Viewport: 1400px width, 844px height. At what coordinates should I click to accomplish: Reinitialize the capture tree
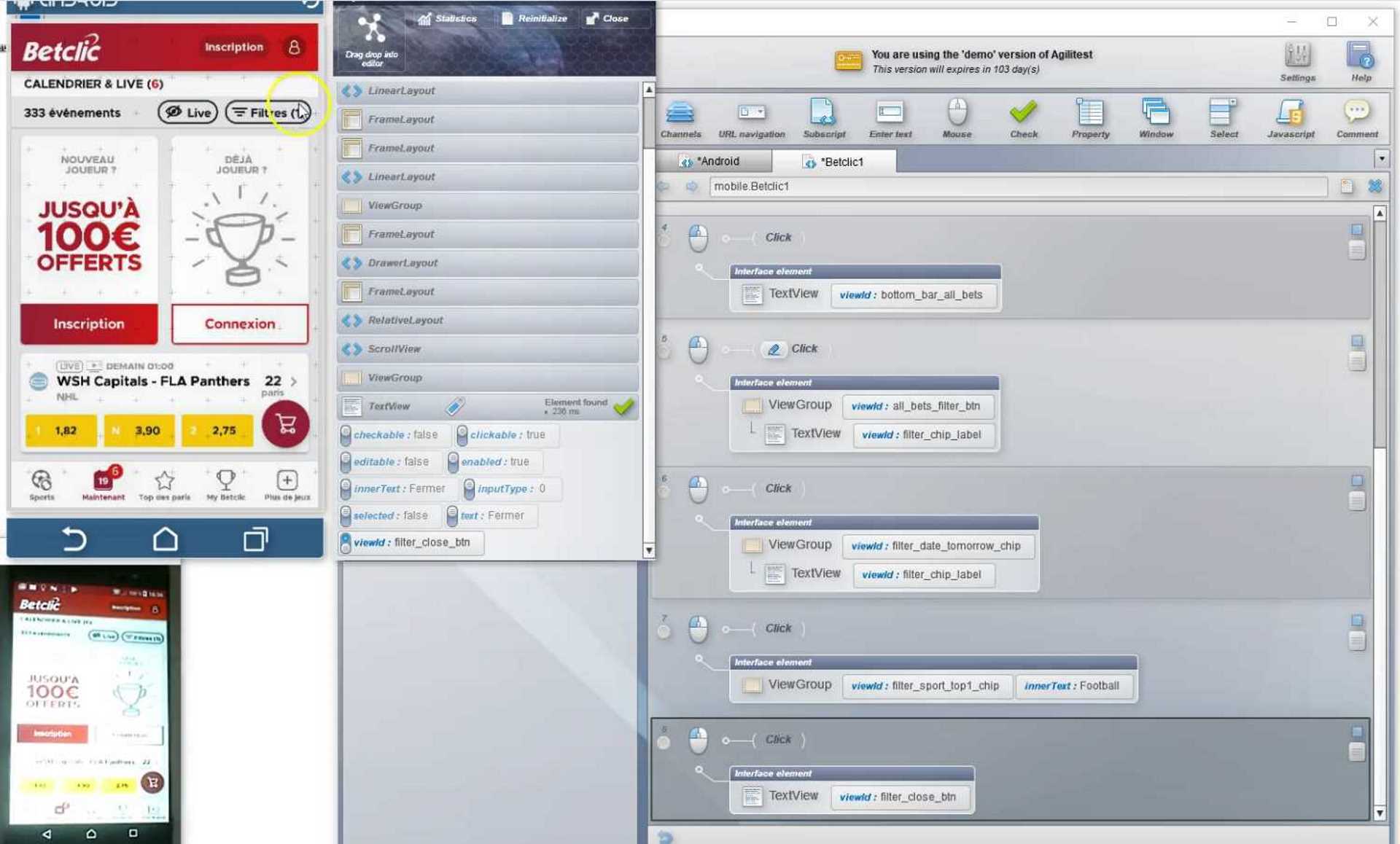pyautogui.click(x=534, y=18)
